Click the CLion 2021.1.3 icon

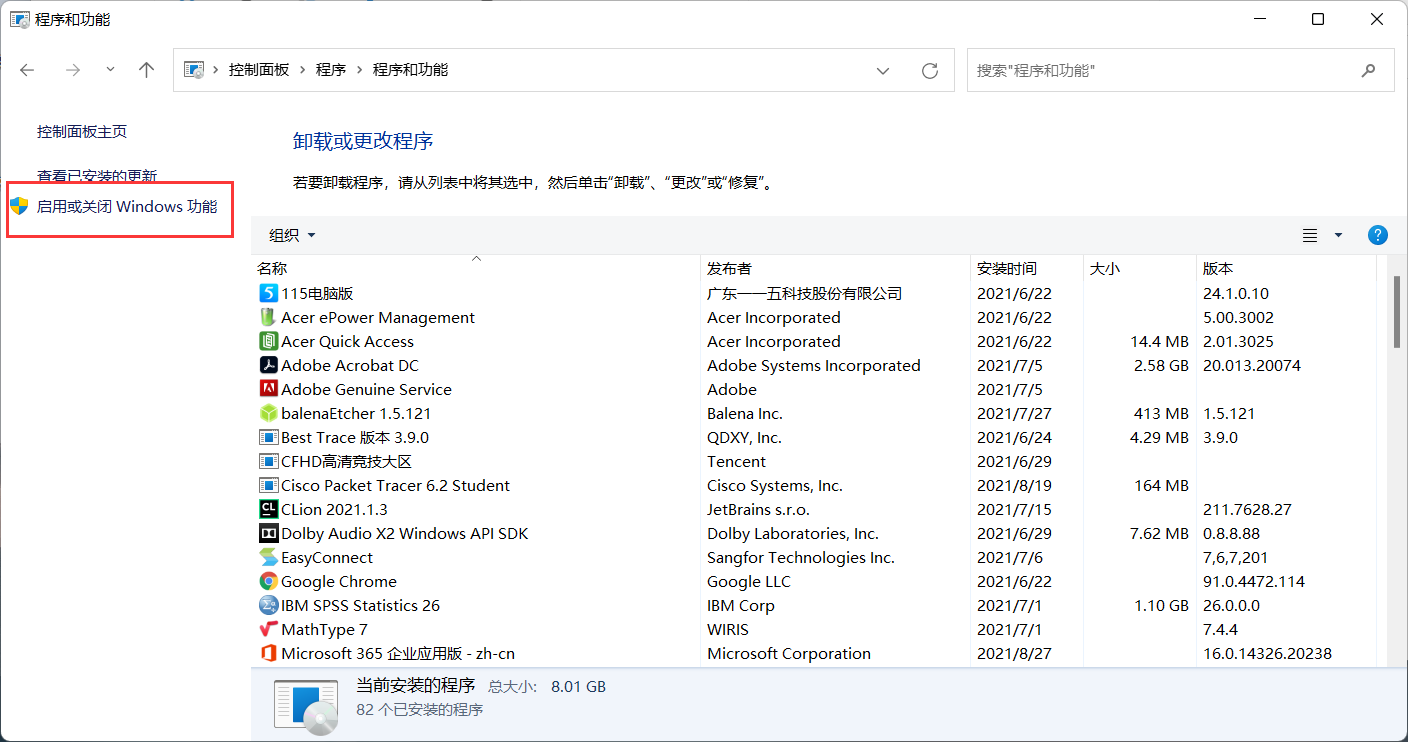268,510
